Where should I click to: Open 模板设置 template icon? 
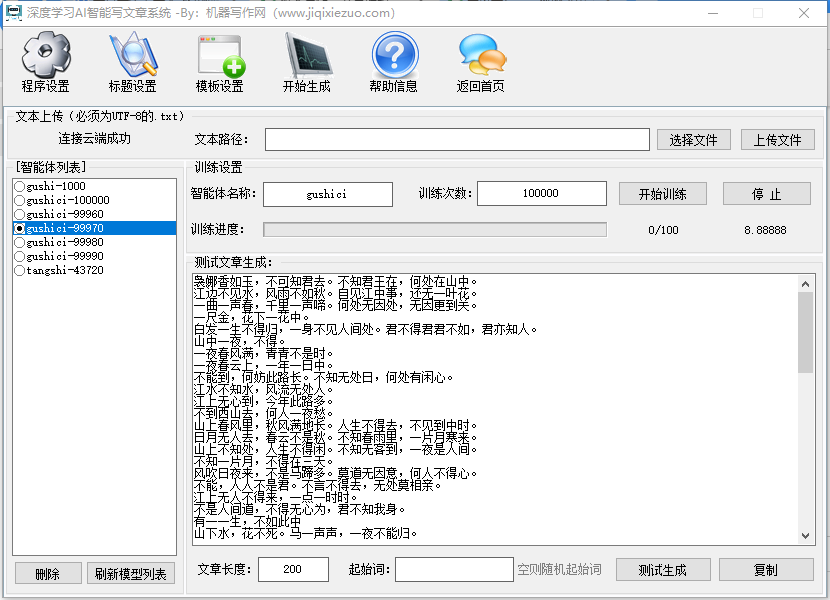pos(220,55)
